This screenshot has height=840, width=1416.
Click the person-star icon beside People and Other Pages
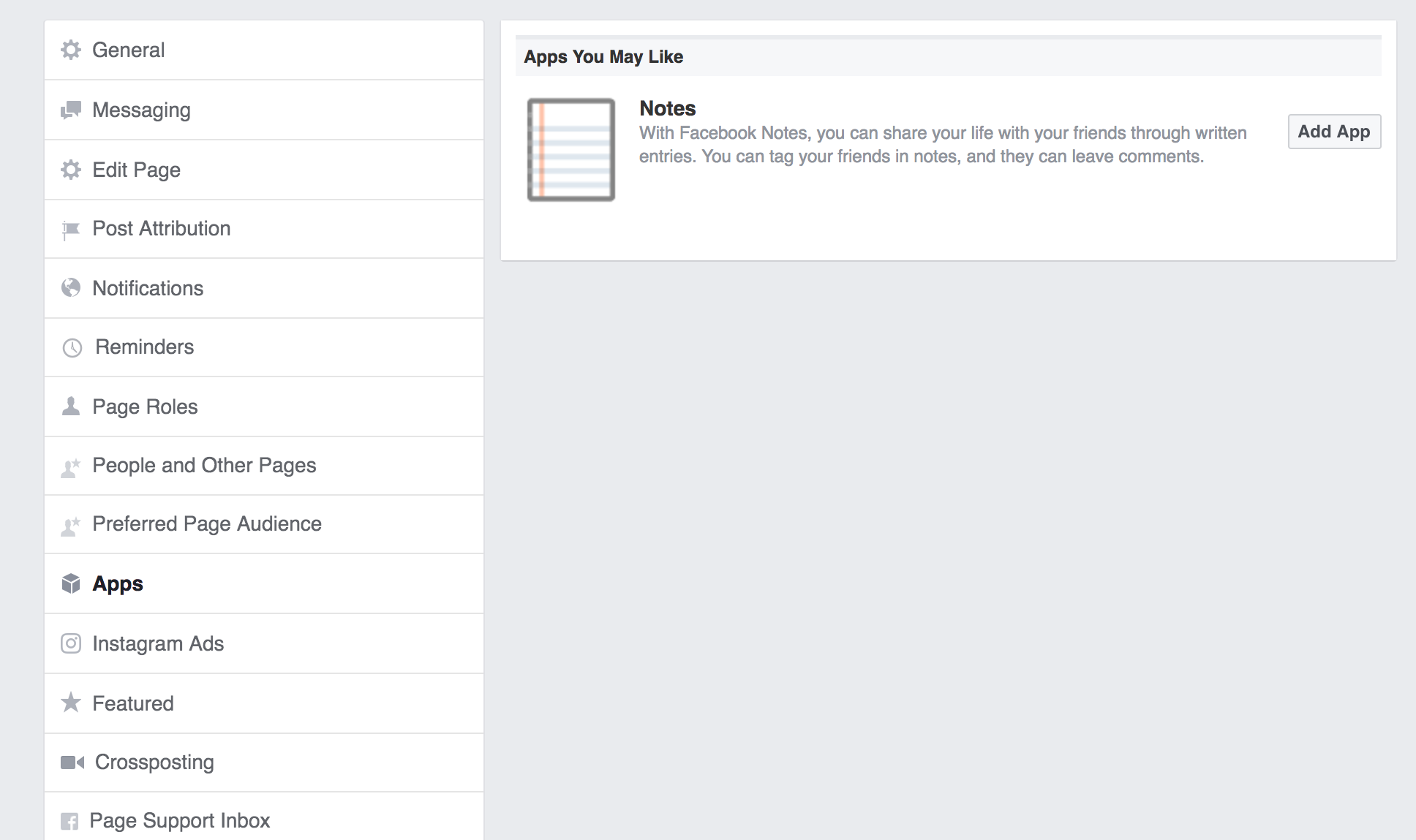pyautogui.click(x=71, y=466)
